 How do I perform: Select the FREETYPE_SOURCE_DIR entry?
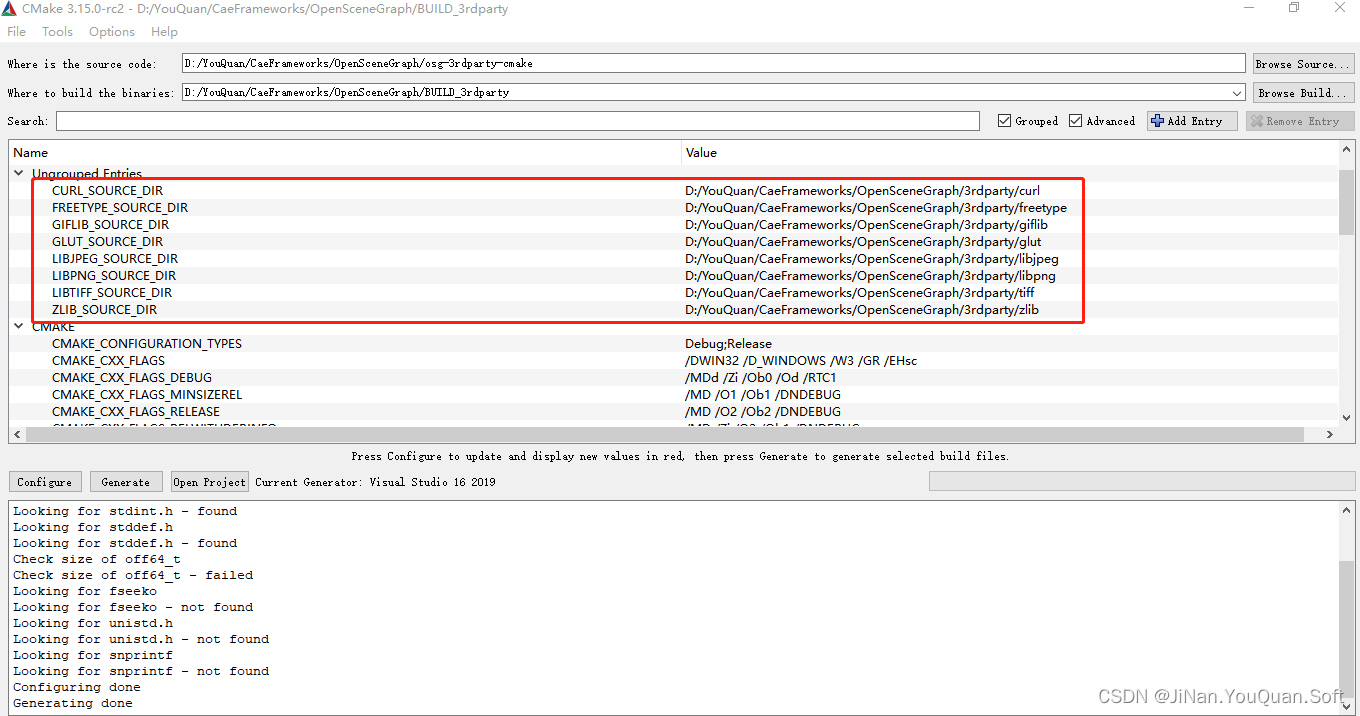[120, 208]
